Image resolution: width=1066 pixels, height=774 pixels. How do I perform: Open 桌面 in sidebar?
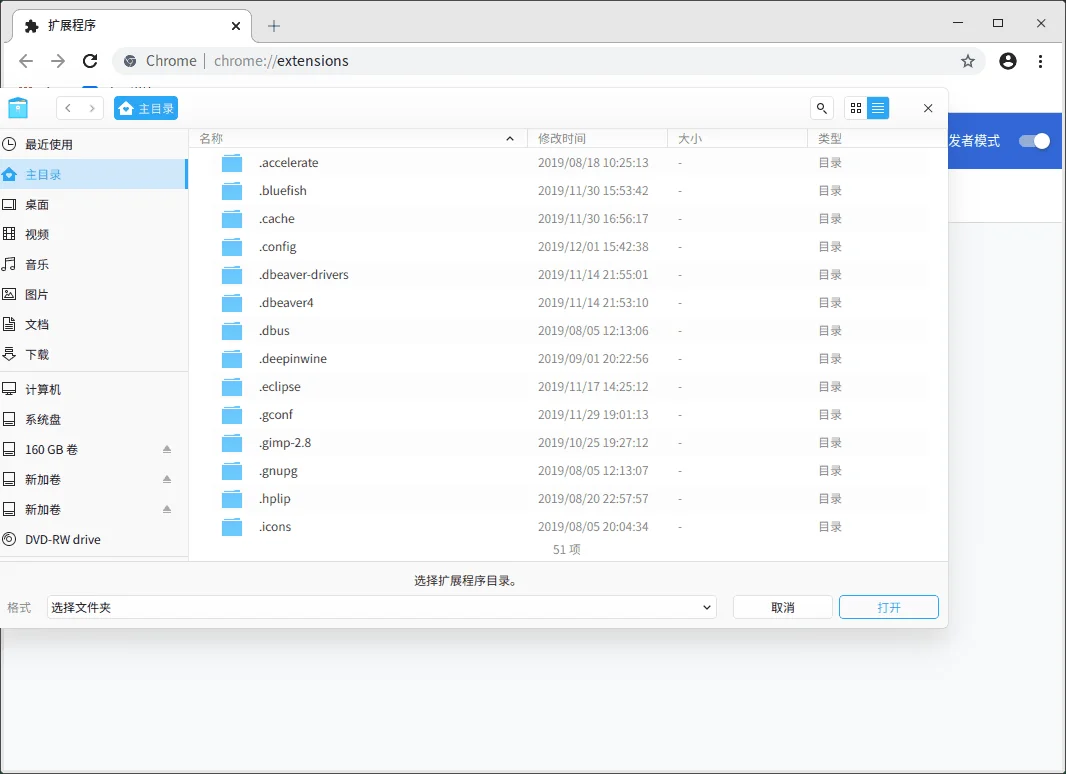pyautogui.click(x=93, y=204)
